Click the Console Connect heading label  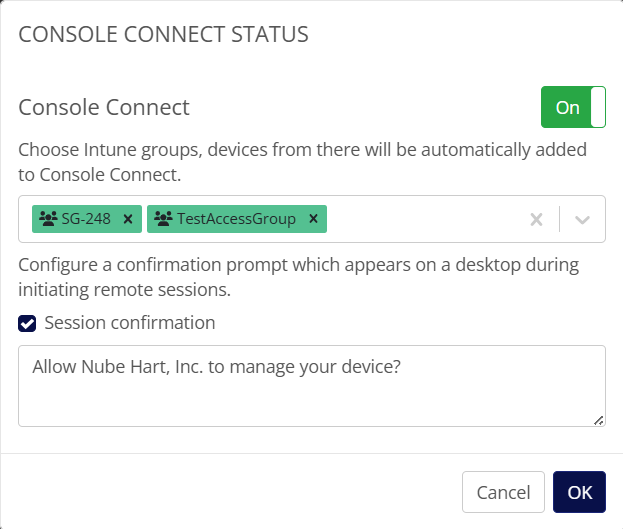(104, 107)
